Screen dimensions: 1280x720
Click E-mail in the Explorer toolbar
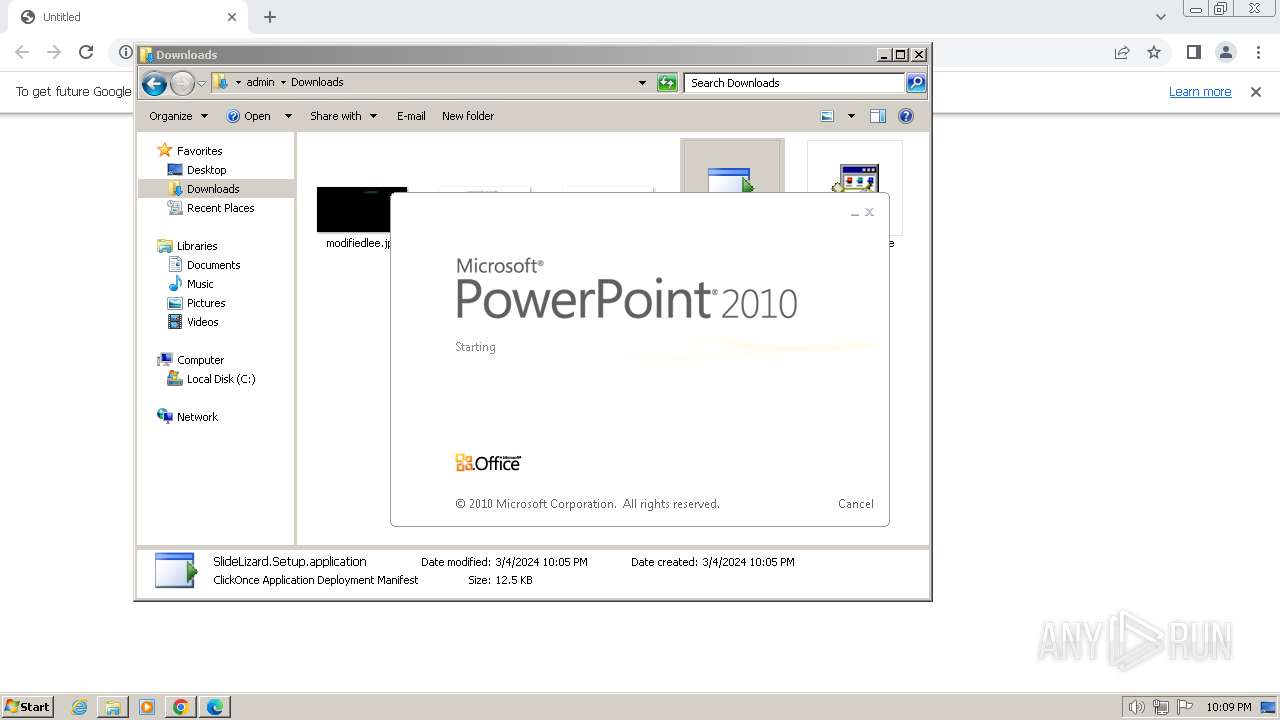pos(411,116)
